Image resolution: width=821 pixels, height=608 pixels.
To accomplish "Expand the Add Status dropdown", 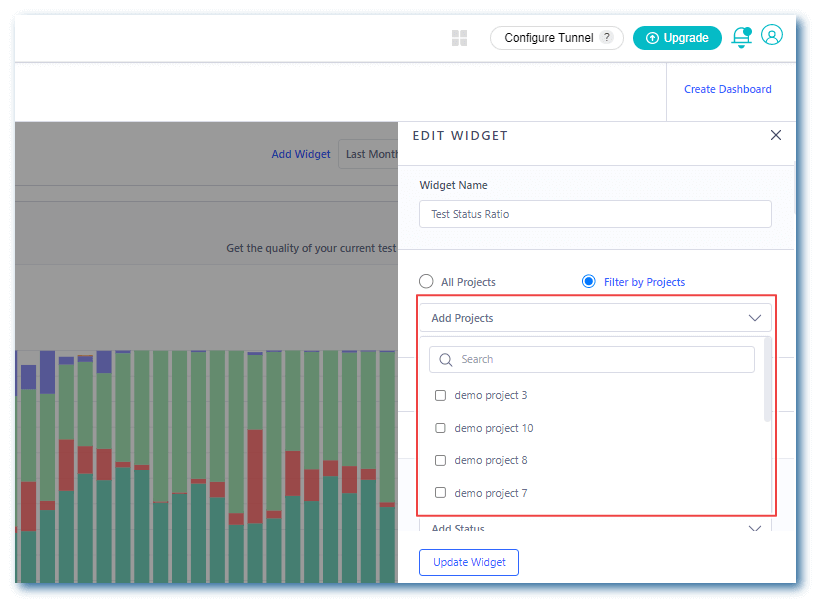I will (x=755, y=528).
